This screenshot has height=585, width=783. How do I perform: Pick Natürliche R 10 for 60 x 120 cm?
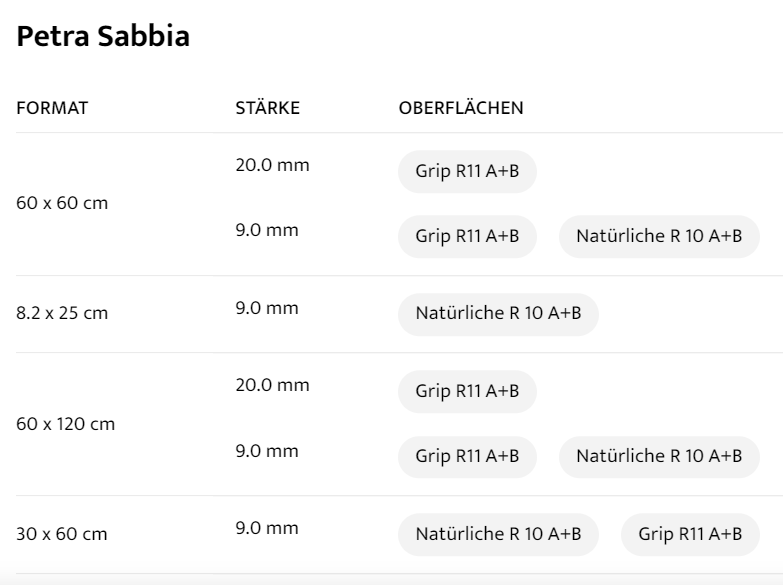tap(659, 457)
